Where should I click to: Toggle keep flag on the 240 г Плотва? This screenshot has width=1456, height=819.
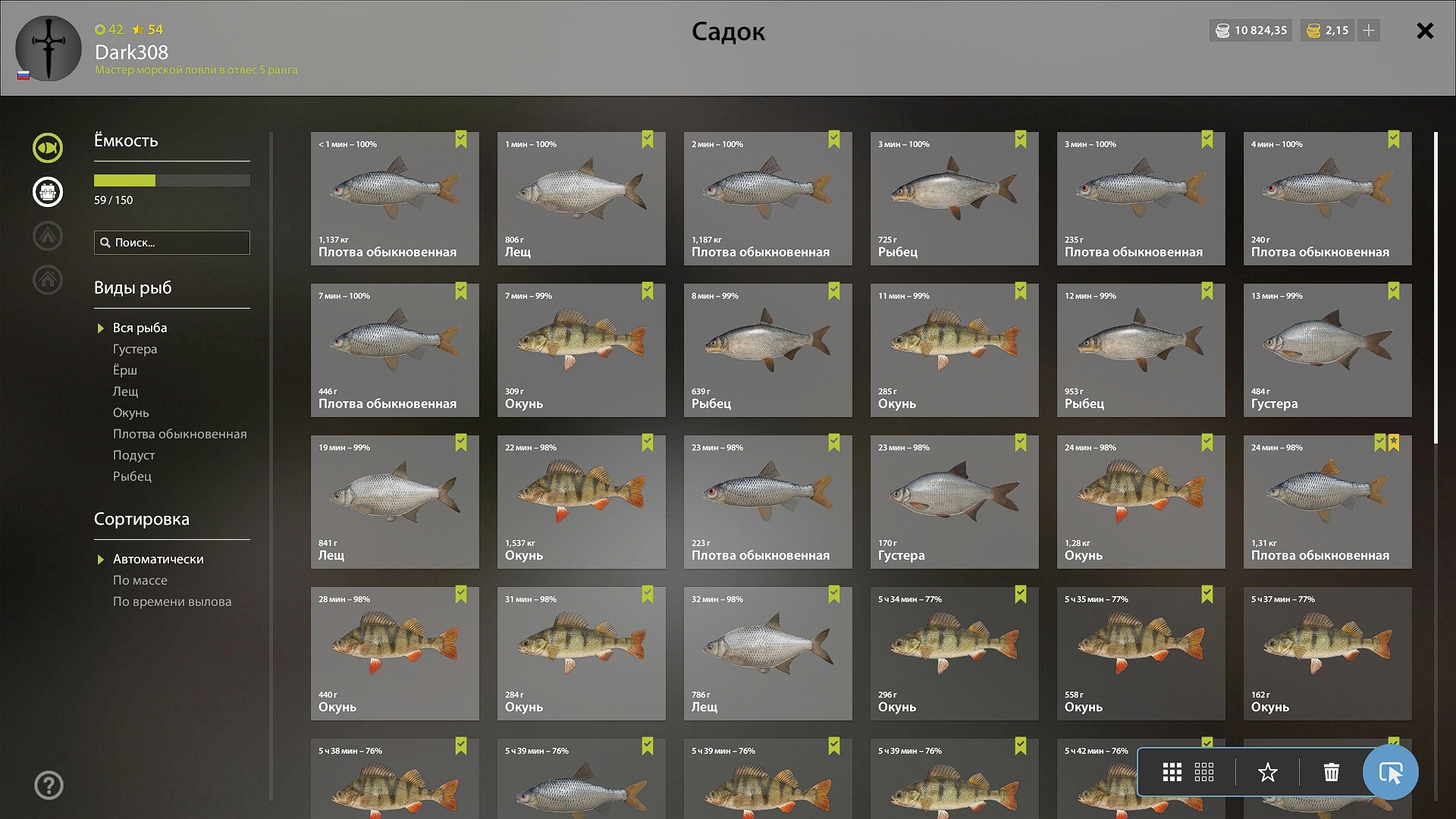[x=1394, y=140]
